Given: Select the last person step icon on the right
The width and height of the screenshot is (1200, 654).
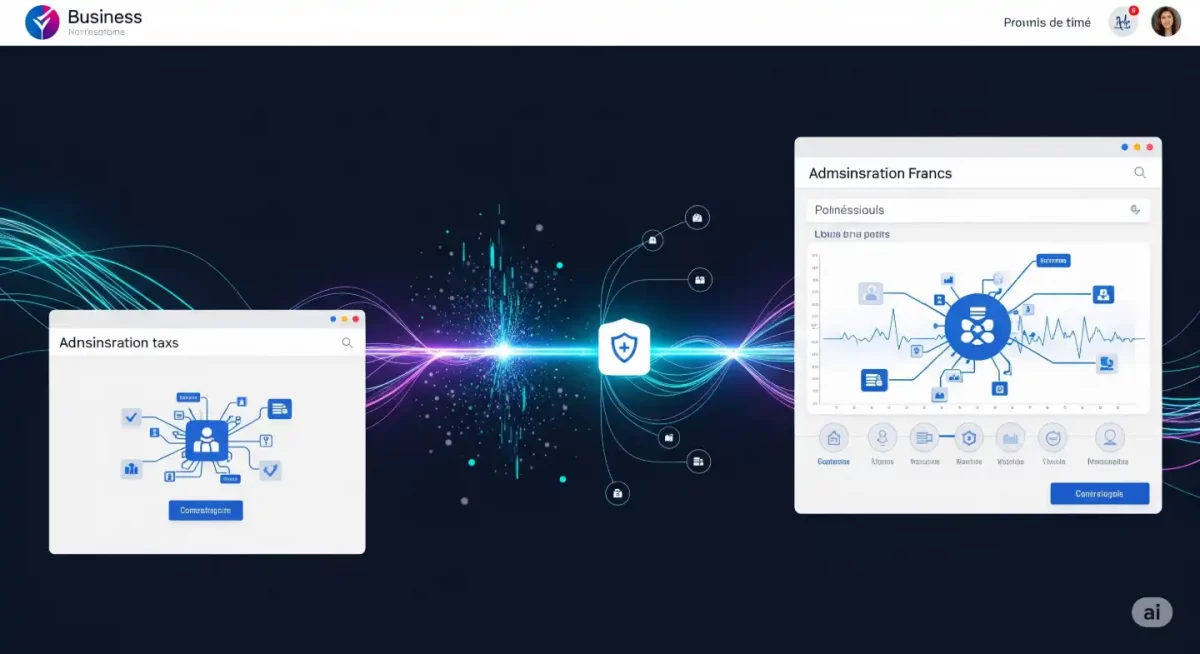Looking at the screenshot, I should tap(1109, 437).
